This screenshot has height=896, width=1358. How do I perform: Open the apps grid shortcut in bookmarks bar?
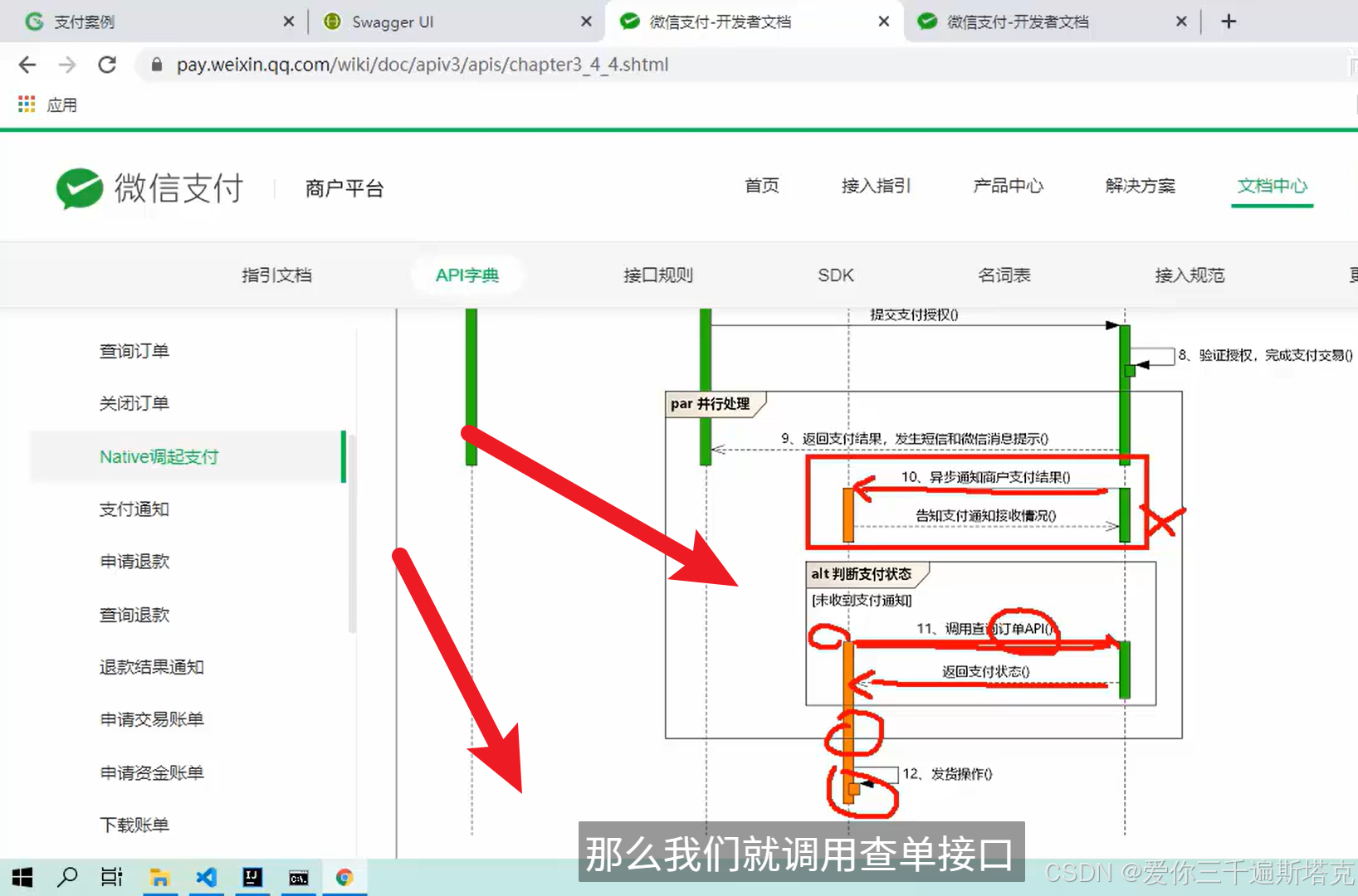point(27,105)
